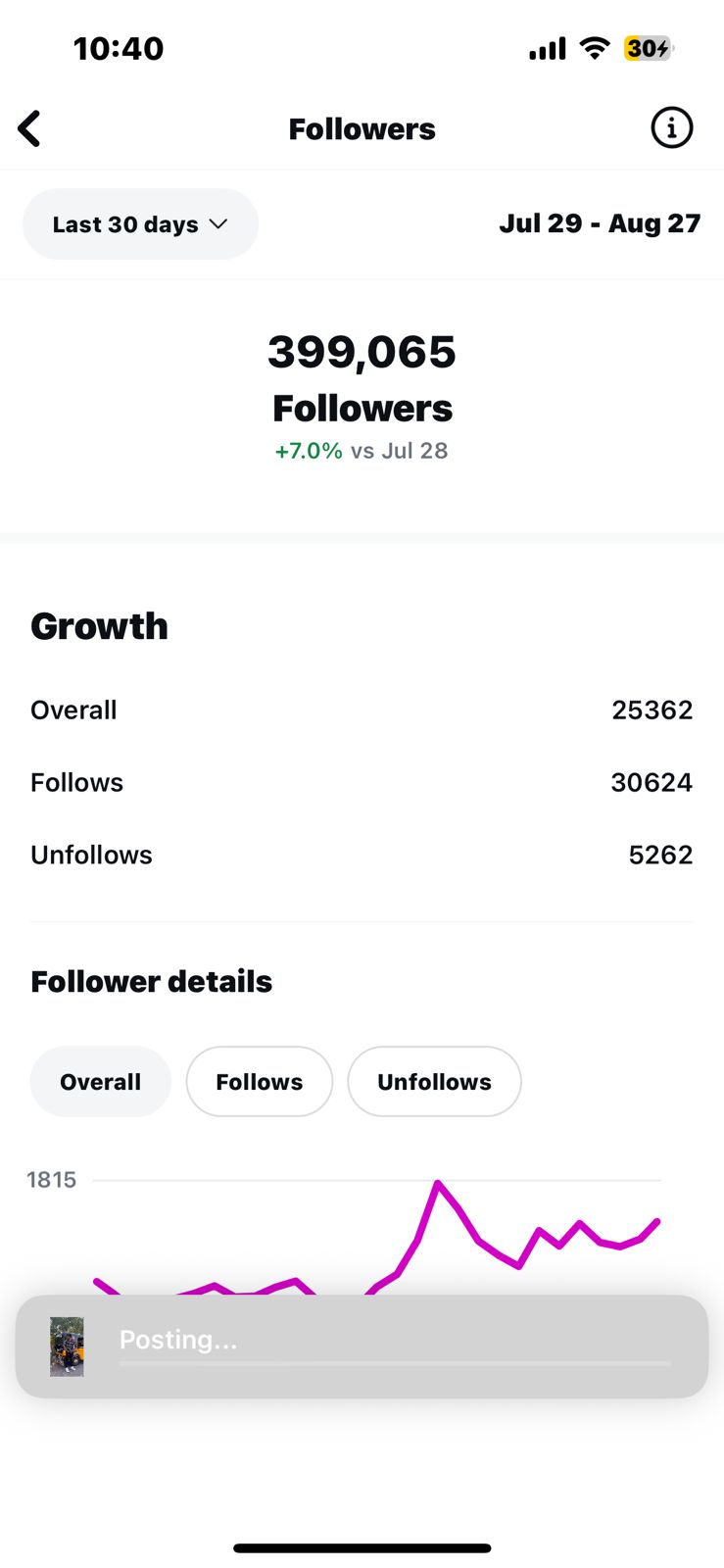Image resolution: width=724 pixels, height=1568 pixels.
Task: Tap the peak of the follower chart line
Action: 438,1183
